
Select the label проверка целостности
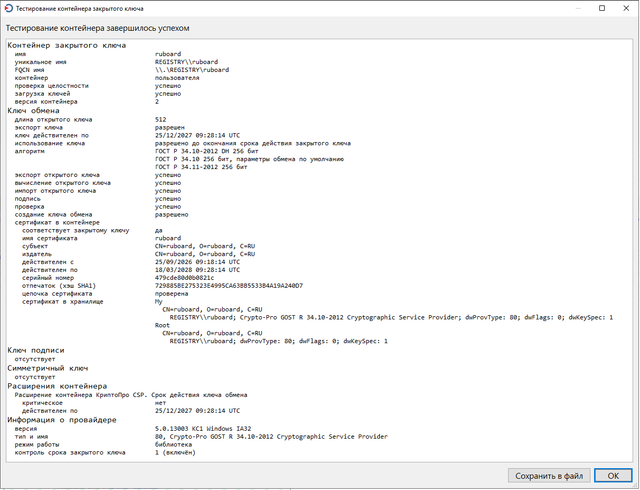pos(51,86)
